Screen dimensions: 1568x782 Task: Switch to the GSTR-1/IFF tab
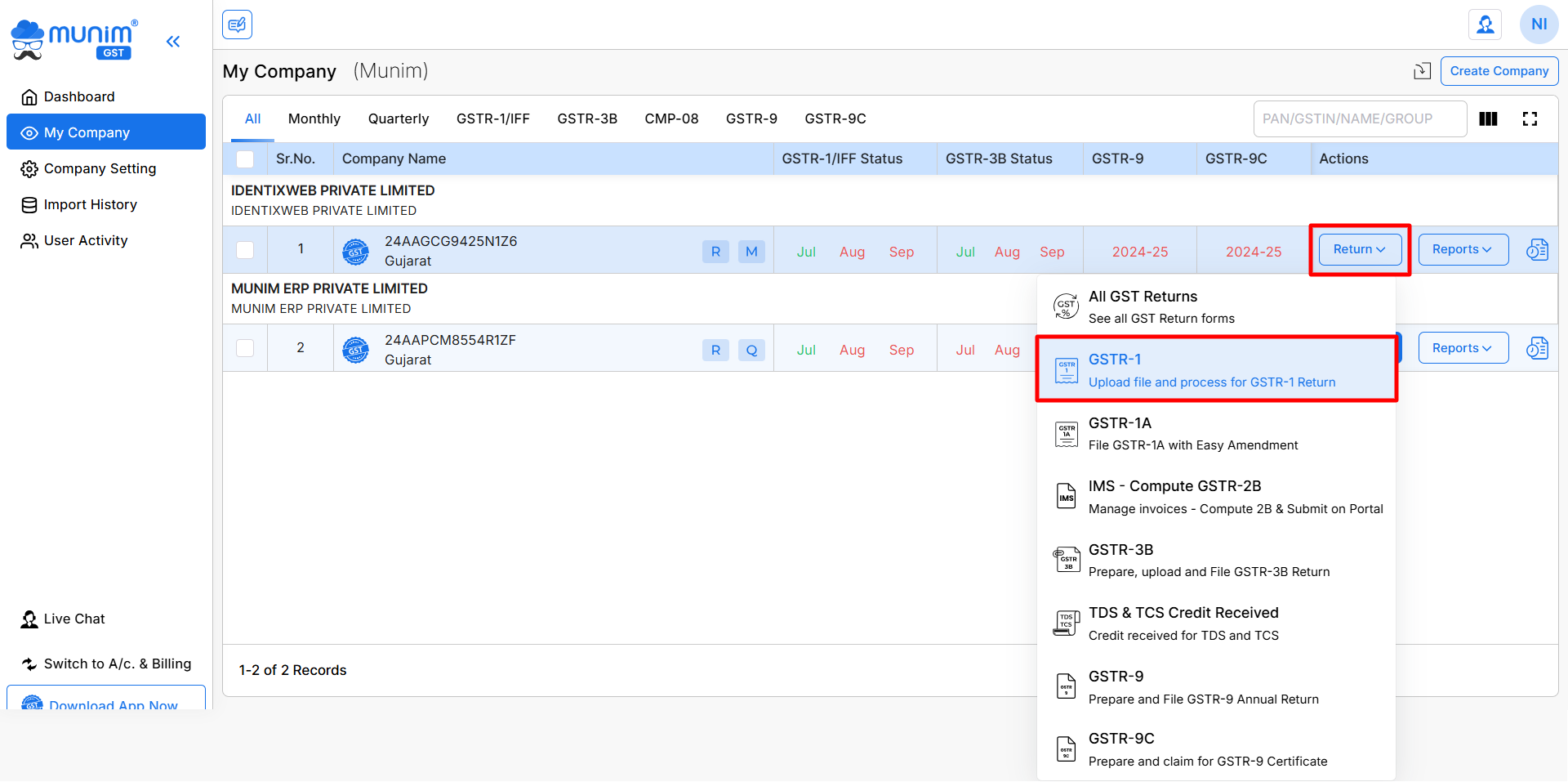point(493,119)
